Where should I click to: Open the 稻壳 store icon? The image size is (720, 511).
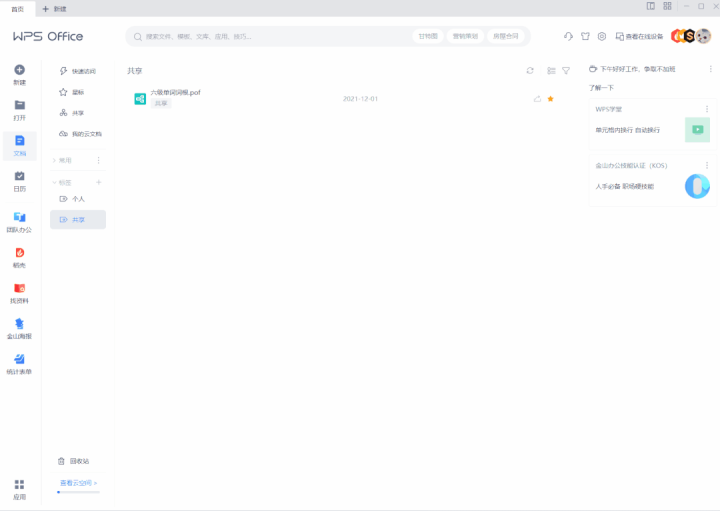[19, 253]
